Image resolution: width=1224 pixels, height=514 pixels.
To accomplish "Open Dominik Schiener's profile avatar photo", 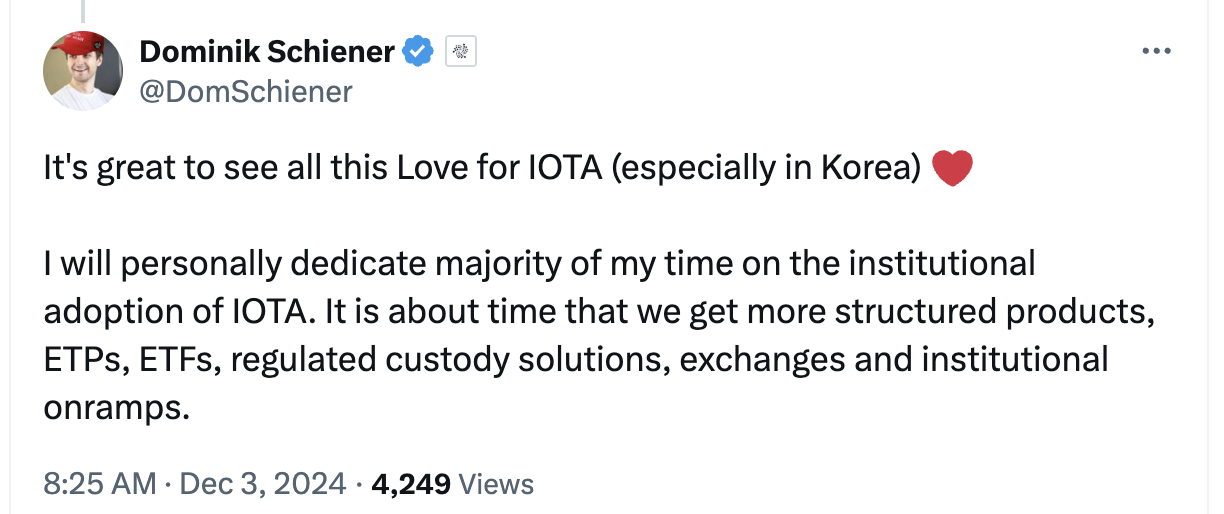I will (x=83, y=71).
